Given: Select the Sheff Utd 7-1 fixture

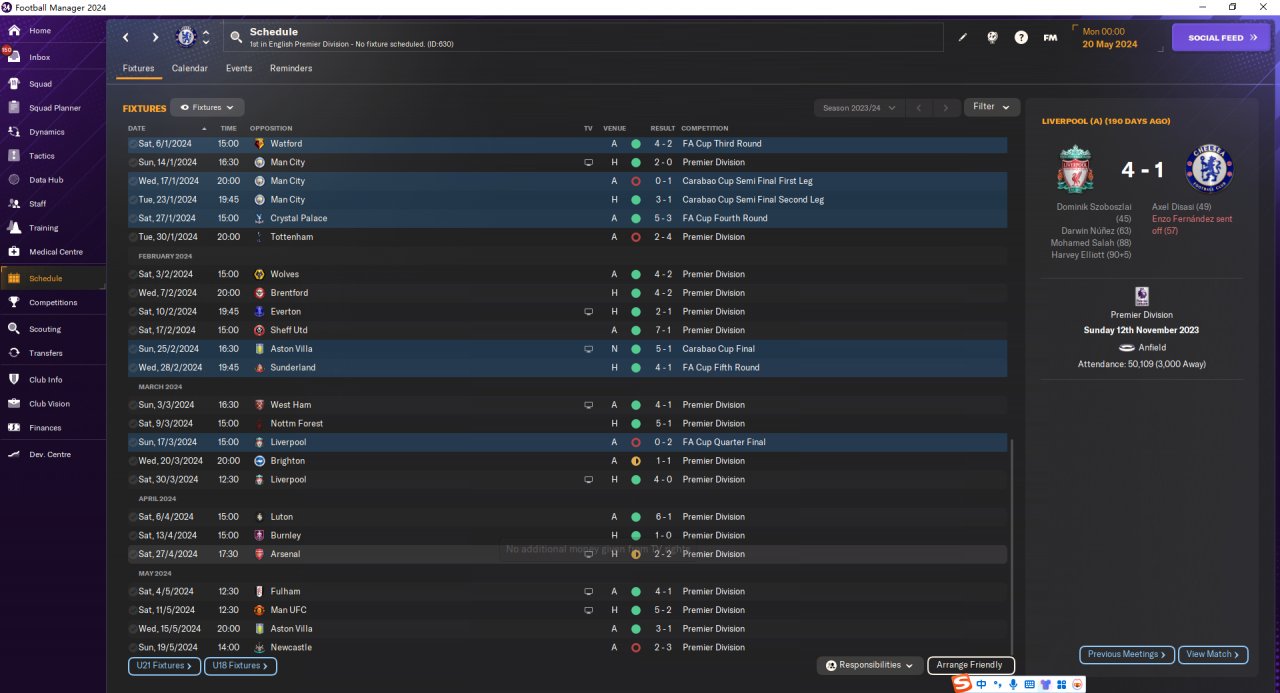Looking at the screenshot, I should [567, 330].
